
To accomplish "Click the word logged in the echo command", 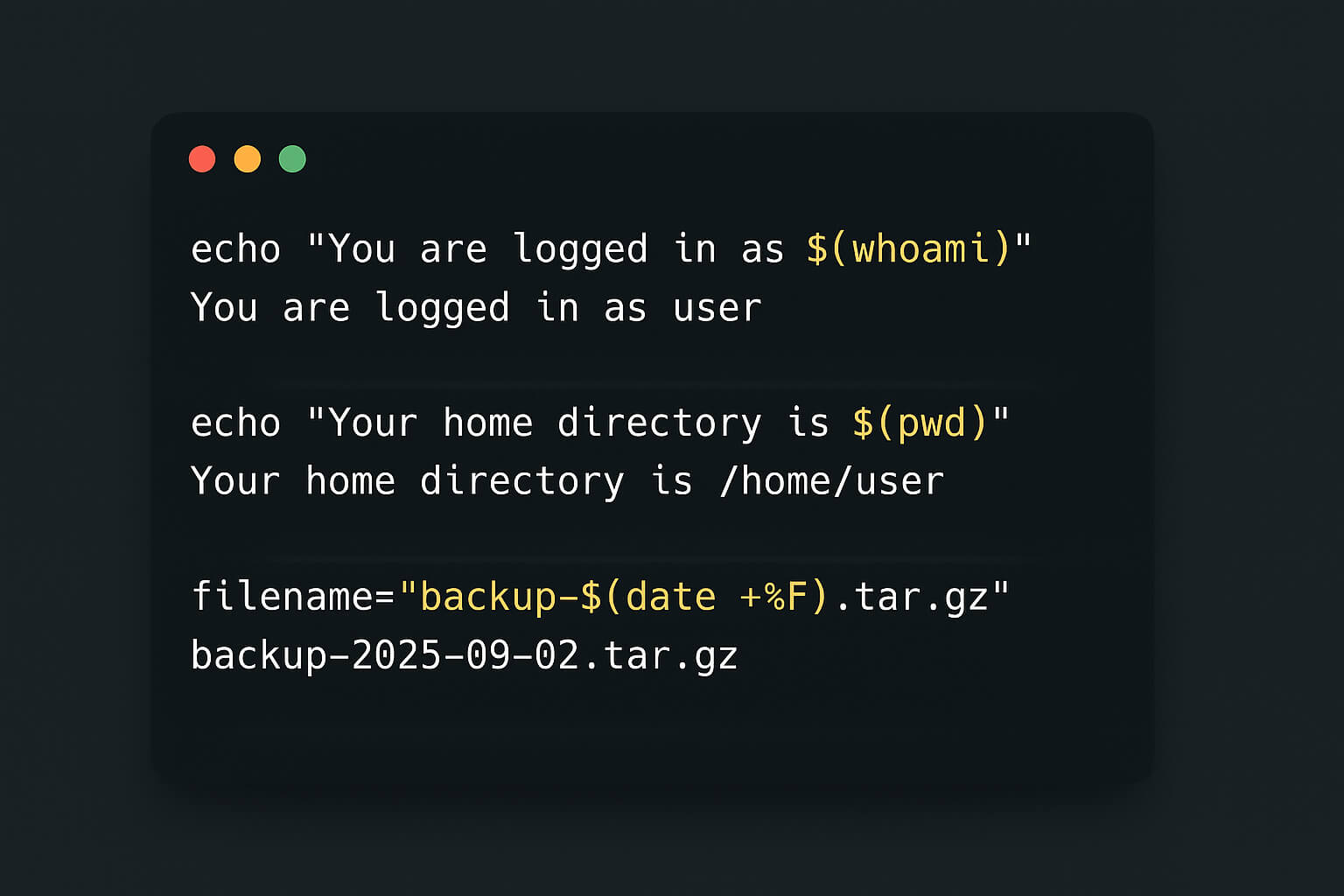I will tap(580, 249).
